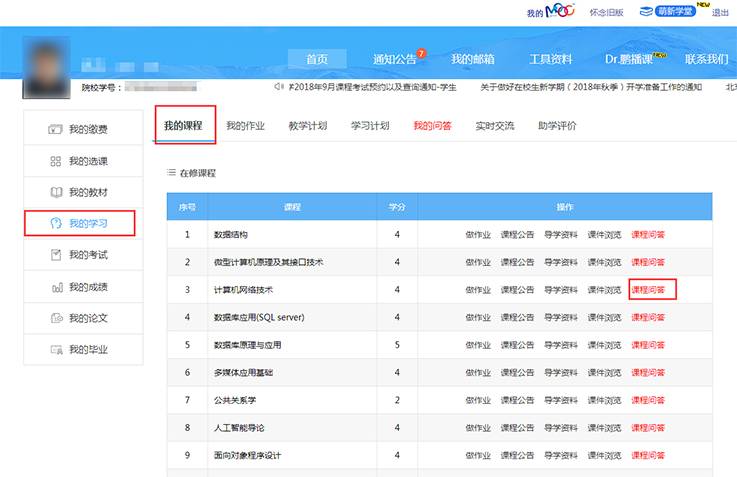Click the 我的缴费 payment icon in sidebar

click(55, 129)
